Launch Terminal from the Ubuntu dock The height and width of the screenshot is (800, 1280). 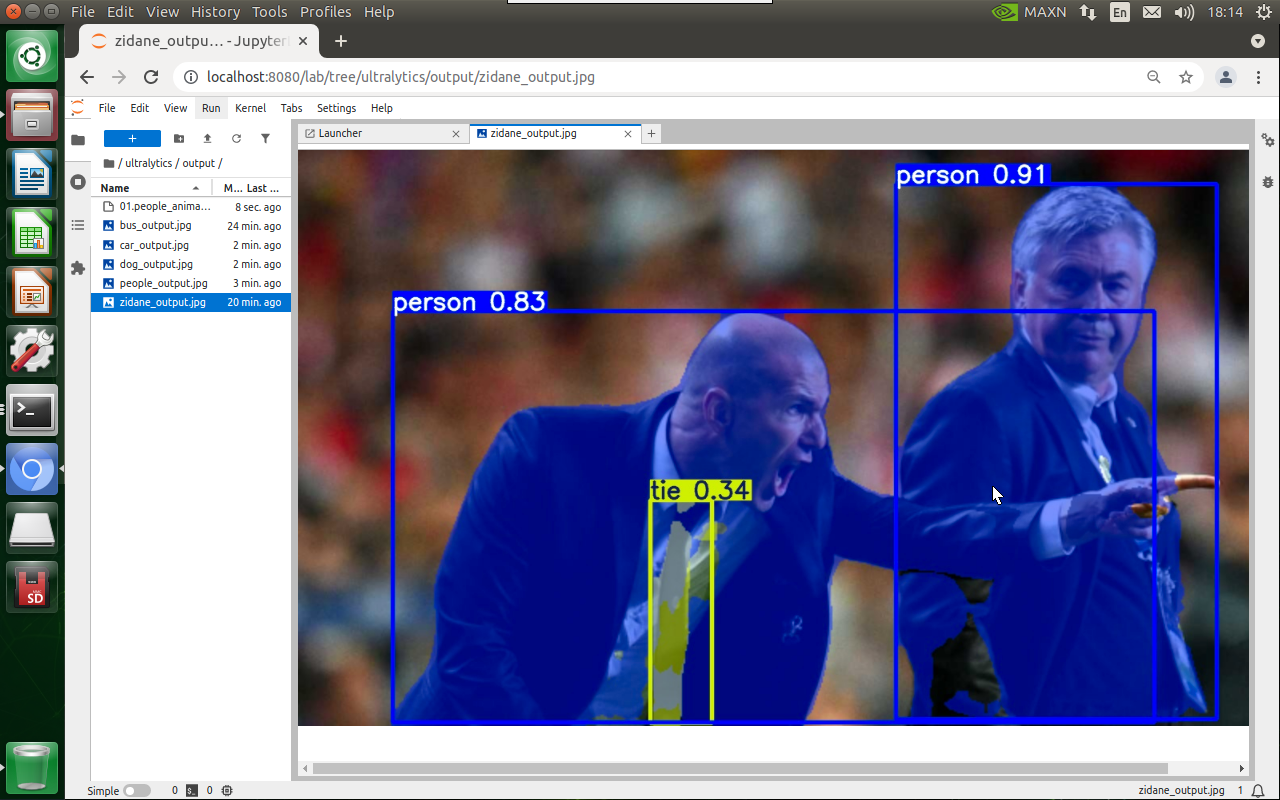32,410
